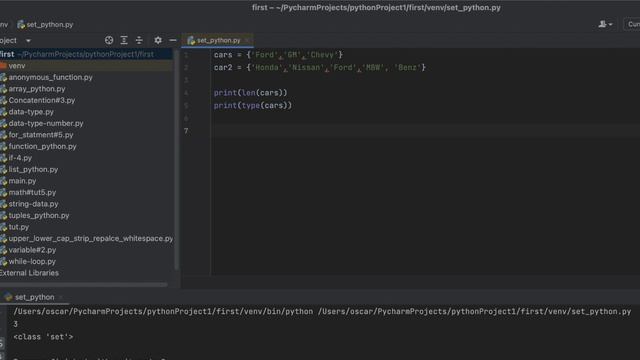Open while-loop.py file

click(32, 261)
